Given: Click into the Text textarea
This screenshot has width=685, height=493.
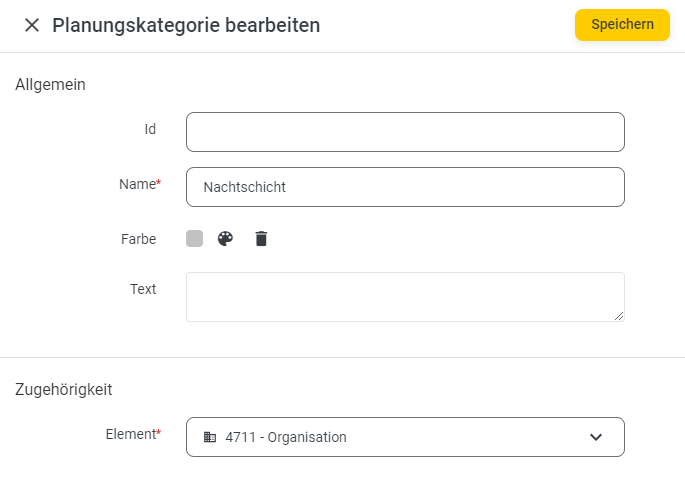Looking at the screenshot, I should coord(405,297).
